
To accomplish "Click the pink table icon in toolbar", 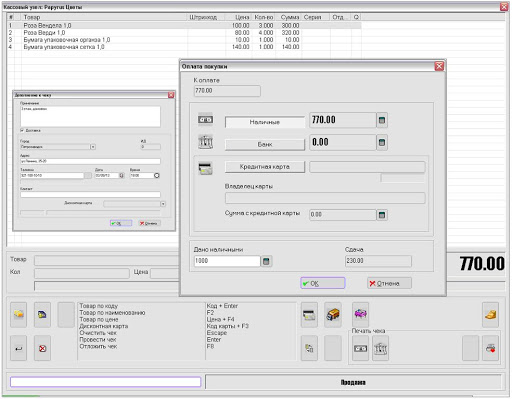I will 361,314.
